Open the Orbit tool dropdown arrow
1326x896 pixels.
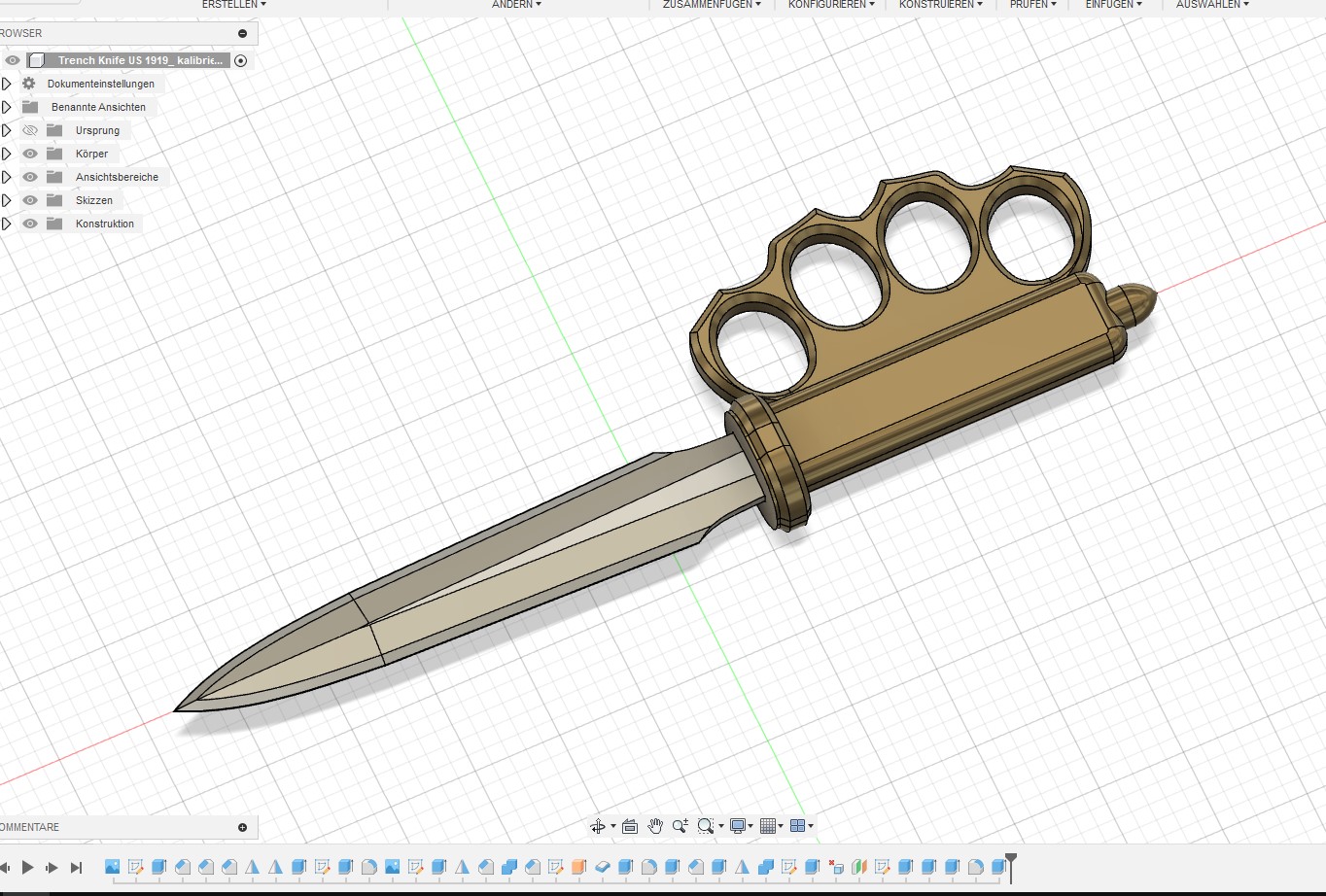coord(613,826)
